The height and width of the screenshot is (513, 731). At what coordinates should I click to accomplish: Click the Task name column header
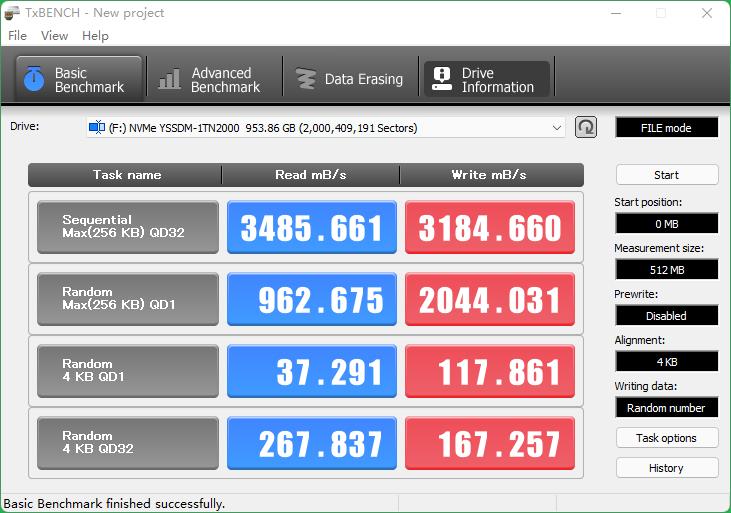click(x=125, y=175)
